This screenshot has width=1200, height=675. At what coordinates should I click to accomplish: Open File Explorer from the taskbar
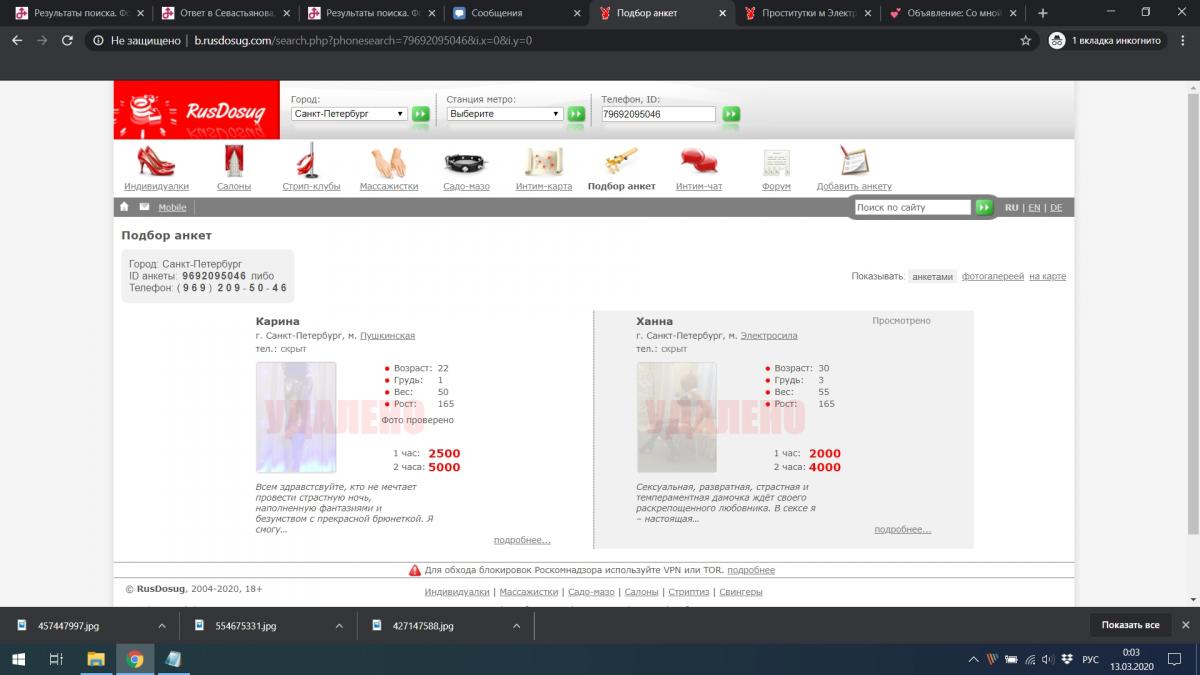pyautogui.click(x=96, y=659)
